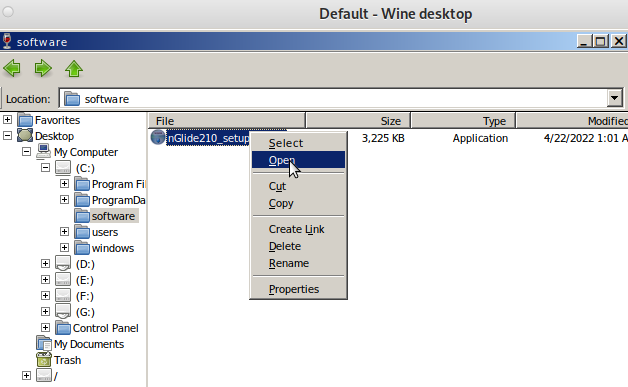The width and height of the screenshot is (628, 387).
Task: Click the green Forward arrow icon
Action: (43, 68)
